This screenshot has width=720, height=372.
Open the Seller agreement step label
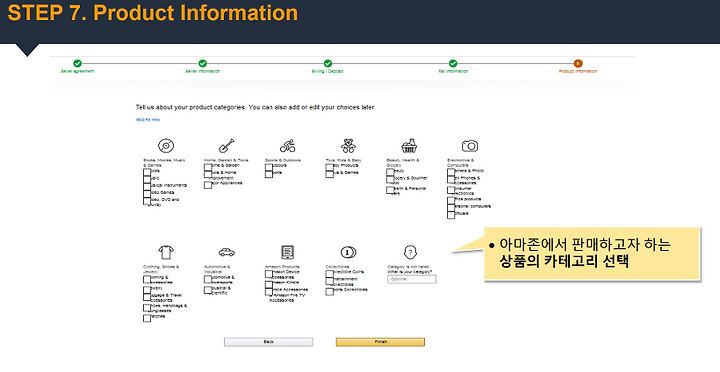78,71
